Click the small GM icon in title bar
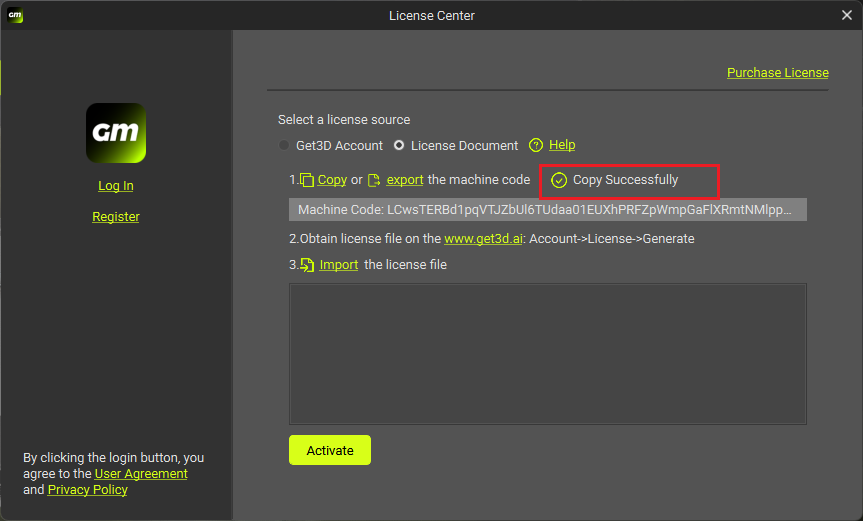The width and height of the screenshot is (863, 521). pyautogui.click(x=15, y=15)
